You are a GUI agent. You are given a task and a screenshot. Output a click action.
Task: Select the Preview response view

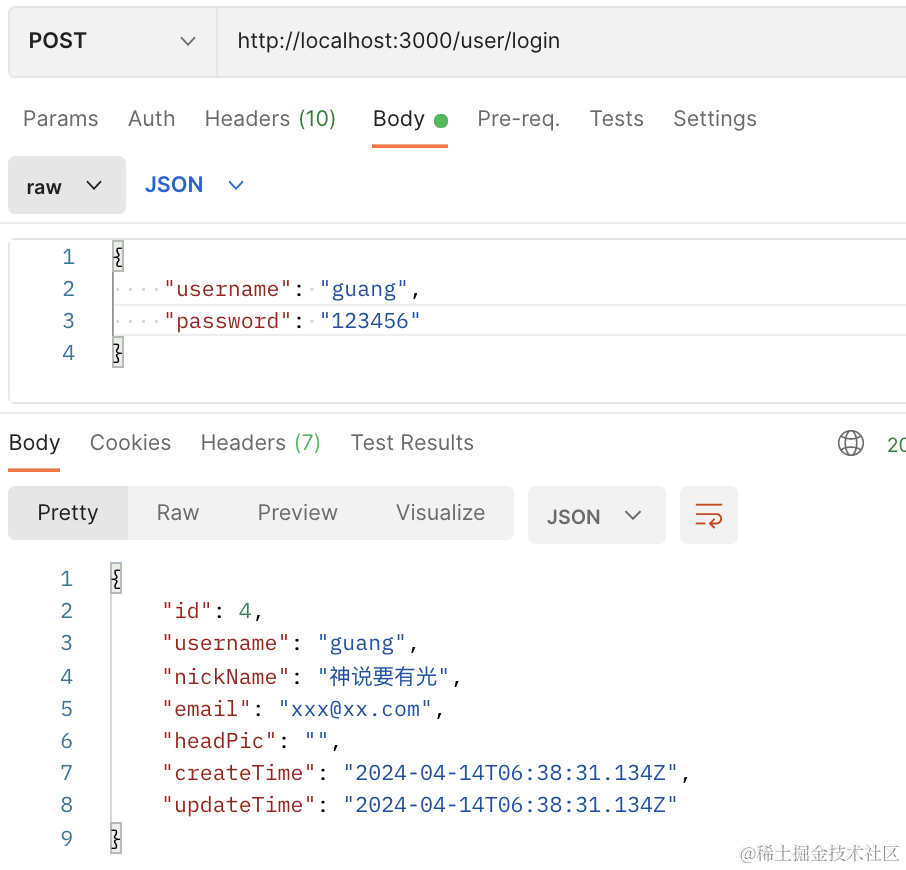pyautogui.click(x=297, y=513)
